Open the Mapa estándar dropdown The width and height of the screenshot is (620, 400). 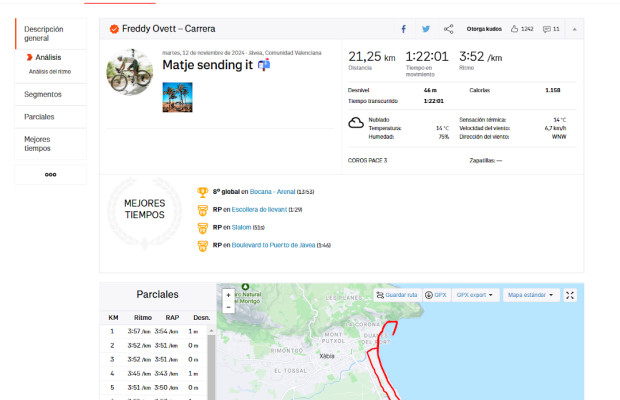(529, 295)
